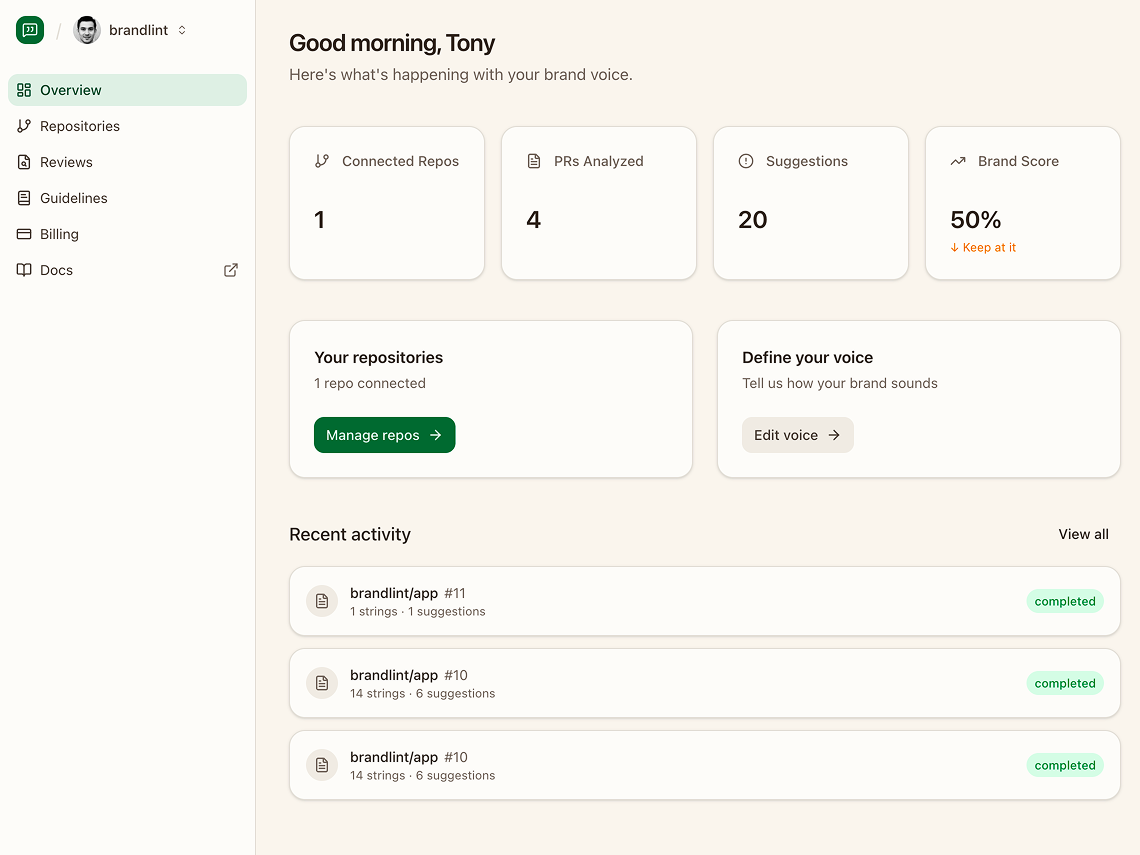Open the Guidelines page from sidebar
The width and height of the screenshot is (1140, 855).
coord(73,197)
